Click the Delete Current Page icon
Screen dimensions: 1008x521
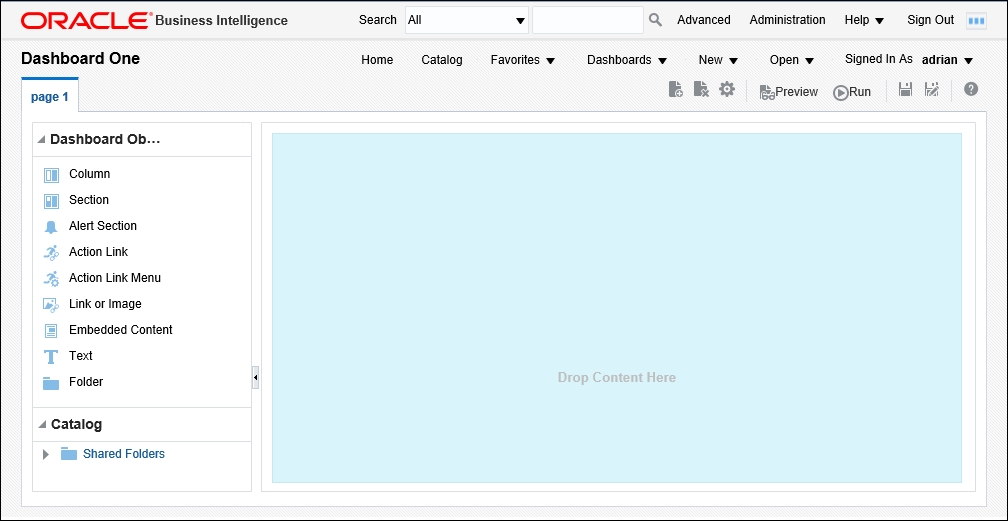pyautogui.click(x=701, y=89)
